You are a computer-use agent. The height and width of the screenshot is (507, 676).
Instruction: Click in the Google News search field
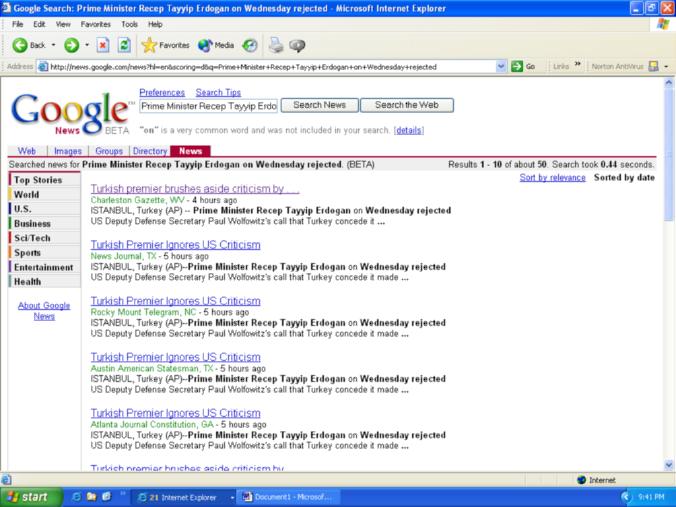click(x=208, y=105)
